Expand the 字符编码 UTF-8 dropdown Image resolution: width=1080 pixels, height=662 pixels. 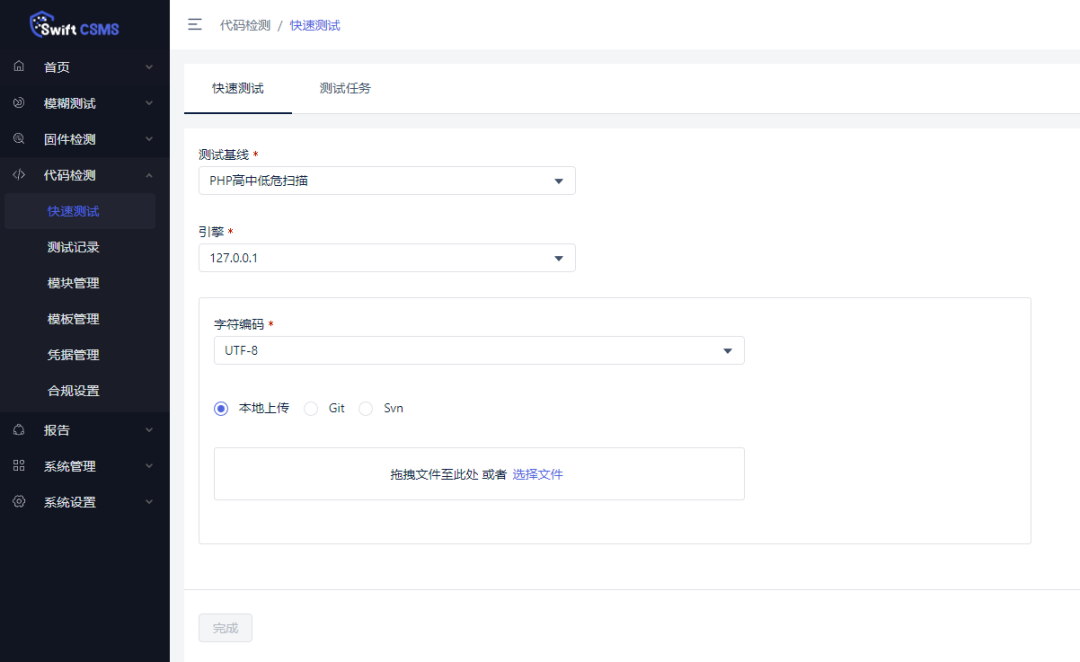coord(479,351)
